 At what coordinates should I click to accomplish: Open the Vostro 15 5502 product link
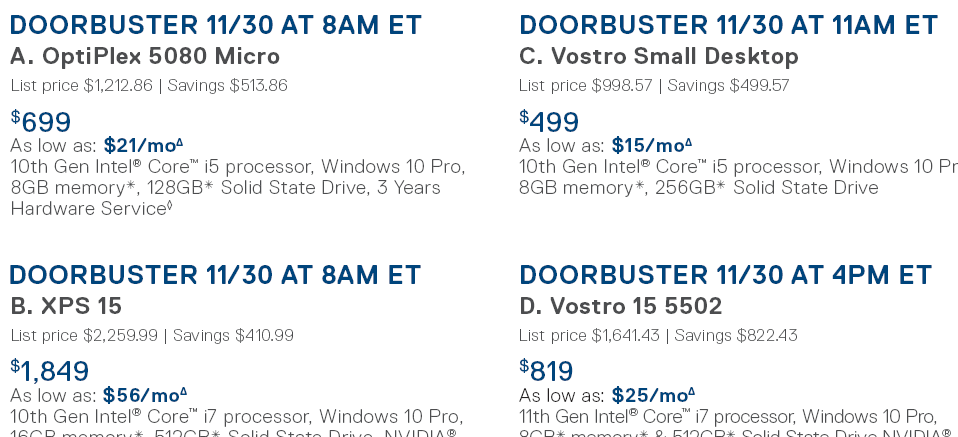point(620,307)
